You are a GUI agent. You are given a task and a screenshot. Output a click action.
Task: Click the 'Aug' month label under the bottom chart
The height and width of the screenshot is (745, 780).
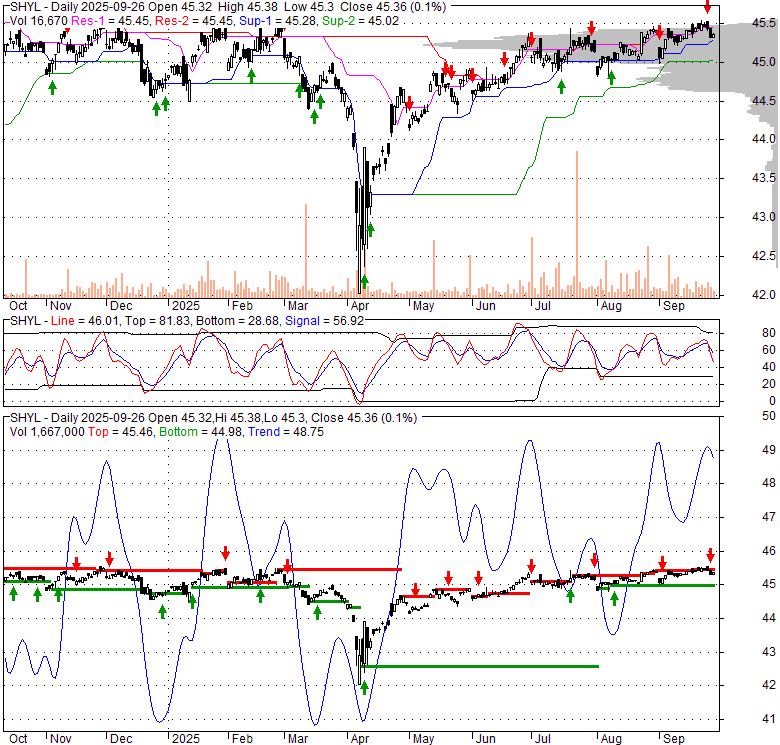[611, 739]
